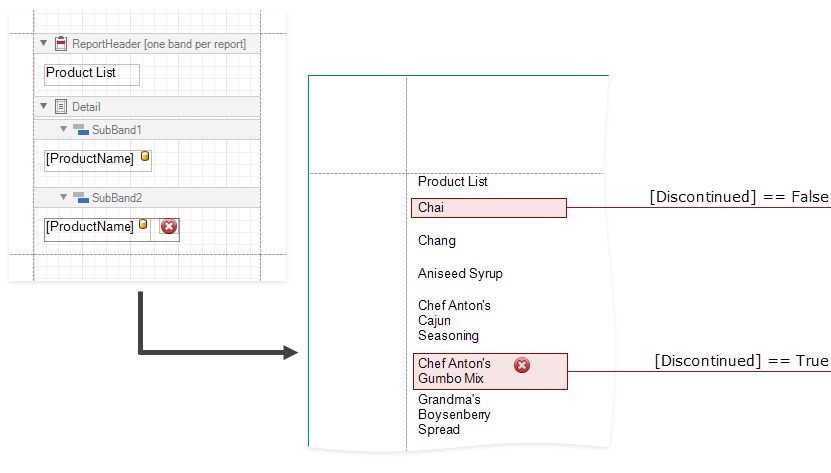Click the data-binding icon in SubBand2
The image size is (831, 473).
pyautogui.click(x=143, y=226)
